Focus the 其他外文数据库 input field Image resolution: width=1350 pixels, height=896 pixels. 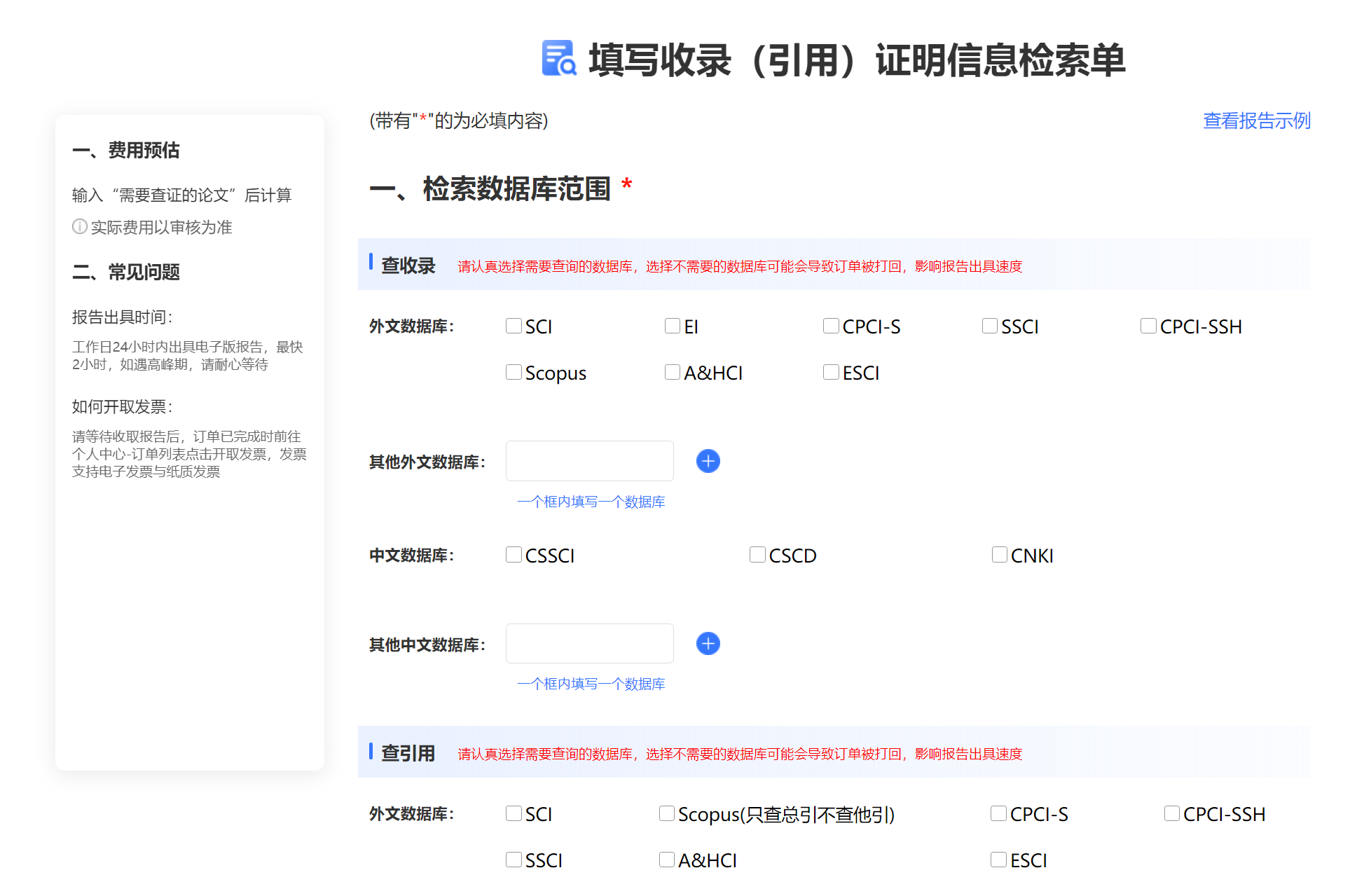click(589, 461)
